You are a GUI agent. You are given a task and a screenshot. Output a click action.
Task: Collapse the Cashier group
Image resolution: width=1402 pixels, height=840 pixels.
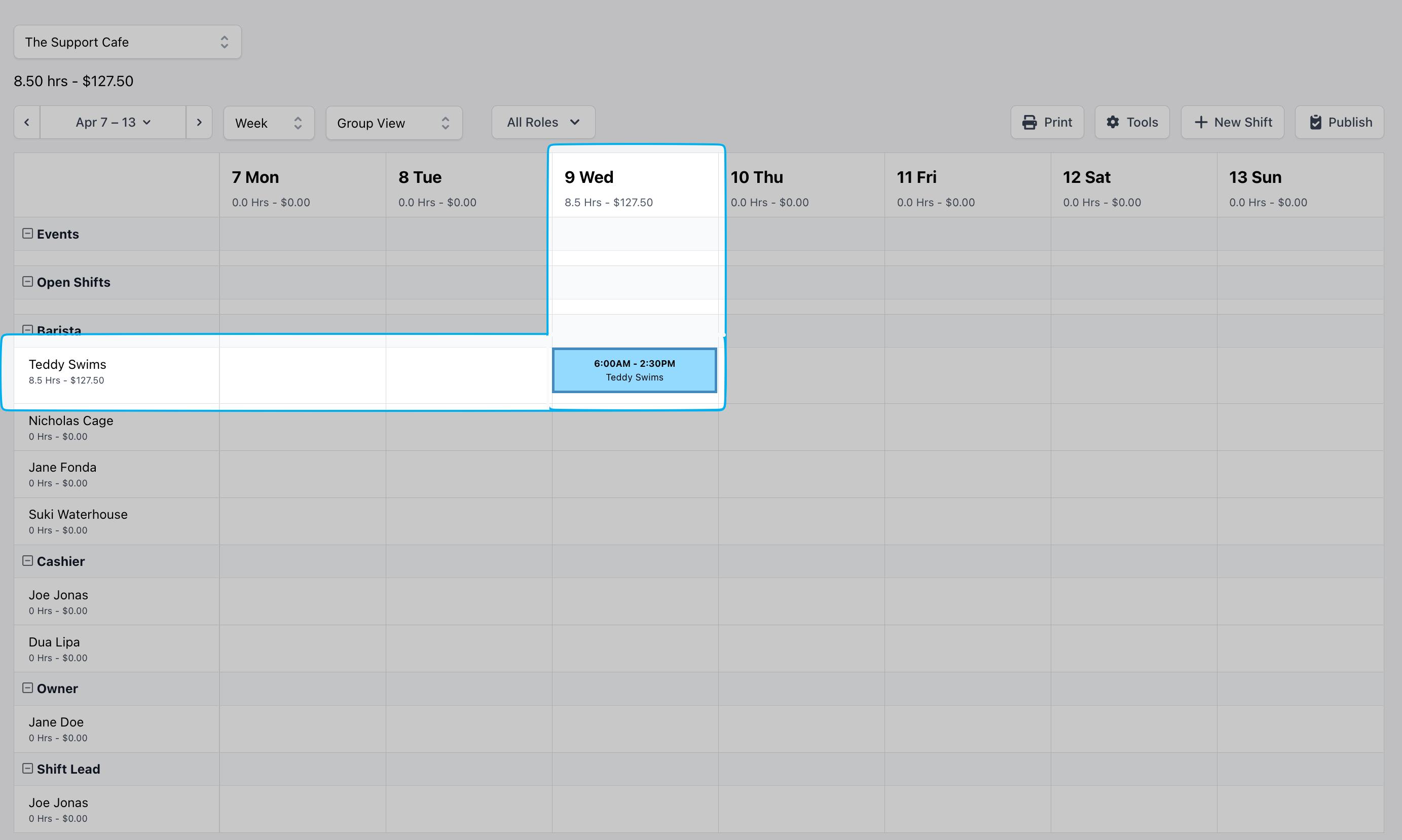coord(27,561)
